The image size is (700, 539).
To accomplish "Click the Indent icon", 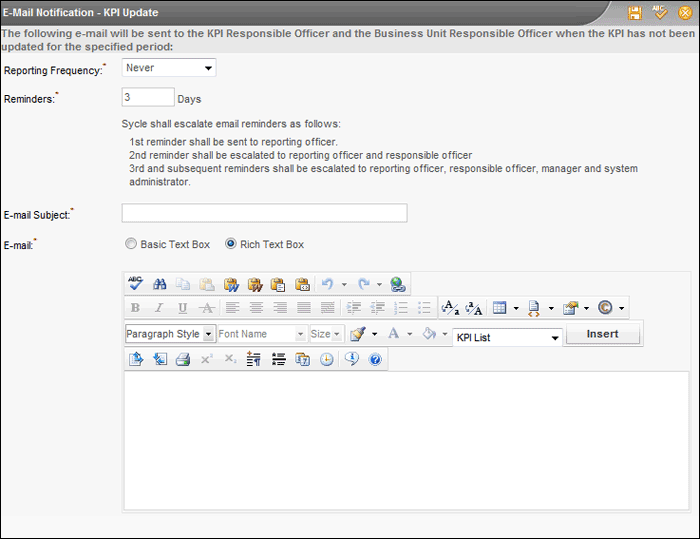I will tap(354, 308).
